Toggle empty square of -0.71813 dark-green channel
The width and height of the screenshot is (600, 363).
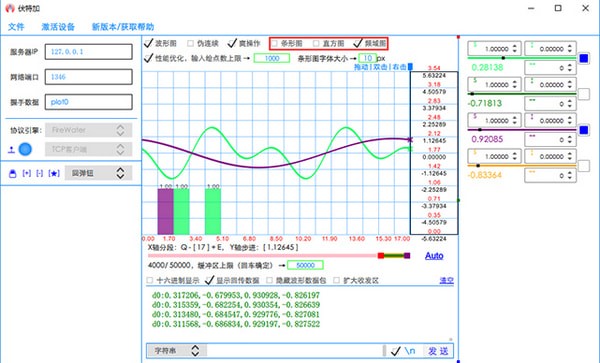pos(584,94)
